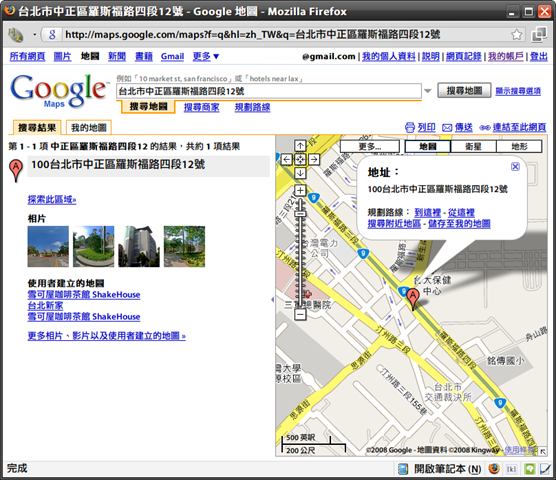Screen dimensions: 556x480
Task: Click the red marker A in results list
Action: 16,171
